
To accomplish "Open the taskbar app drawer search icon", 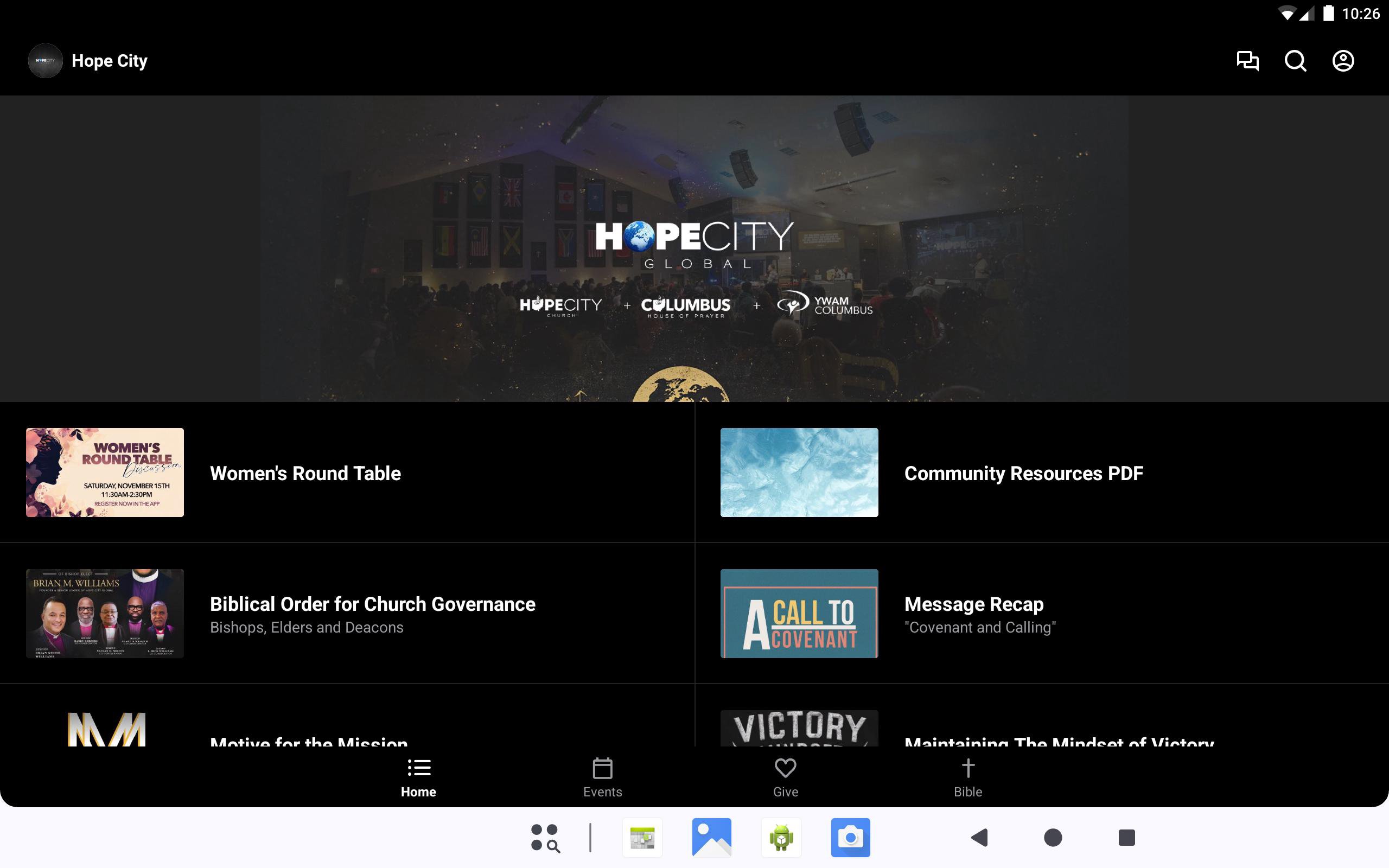I will (x=545, y=838).
